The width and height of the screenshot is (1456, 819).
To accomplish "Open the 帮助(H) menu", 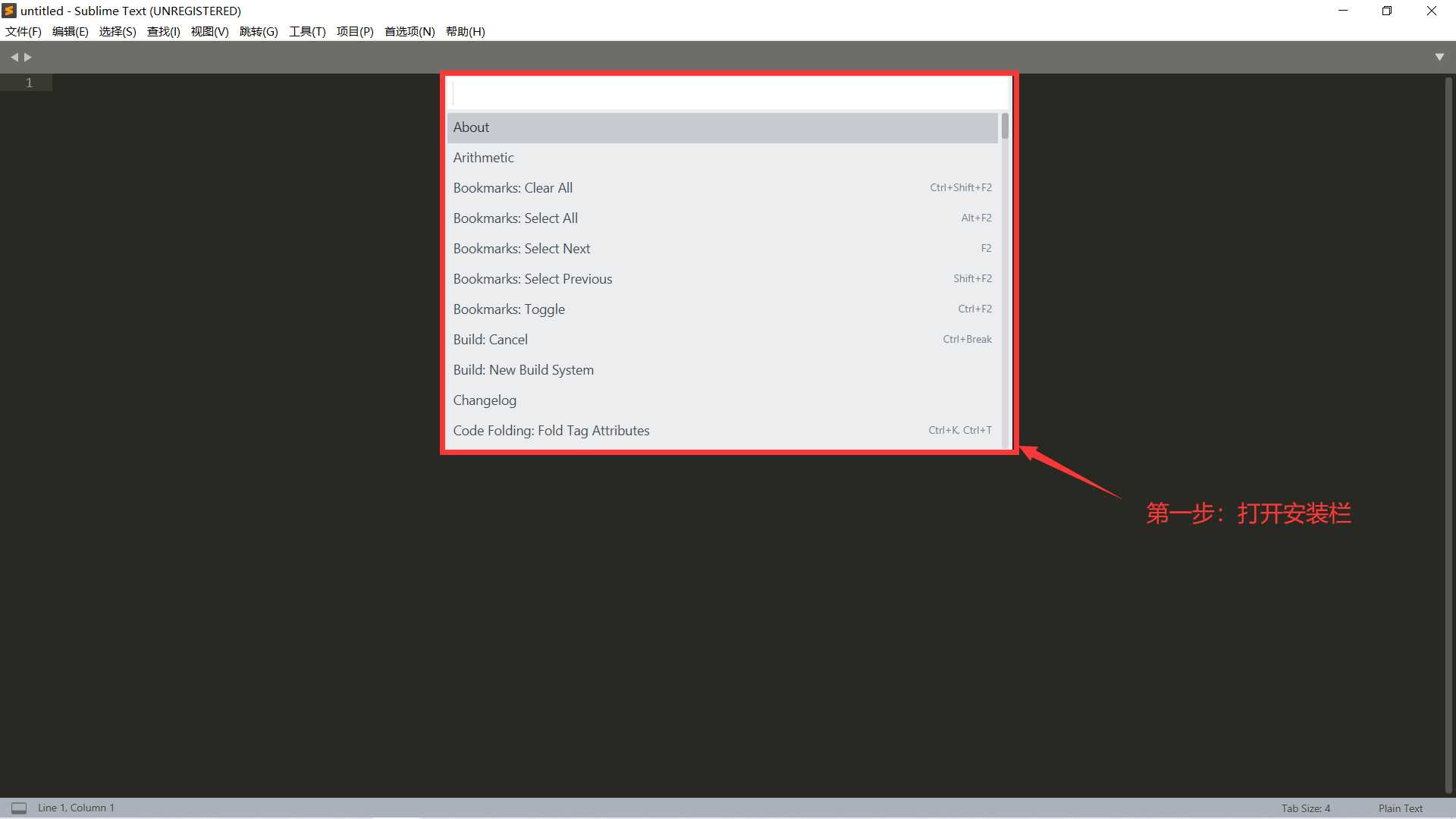I will (x=465, y=31).
